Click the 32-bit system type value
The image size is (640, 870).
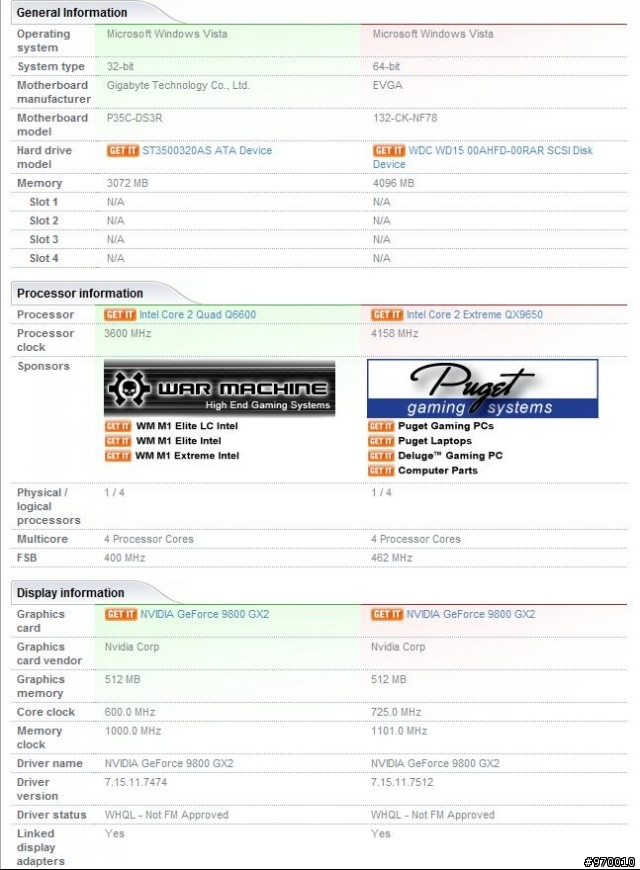[x=120, y=67]
